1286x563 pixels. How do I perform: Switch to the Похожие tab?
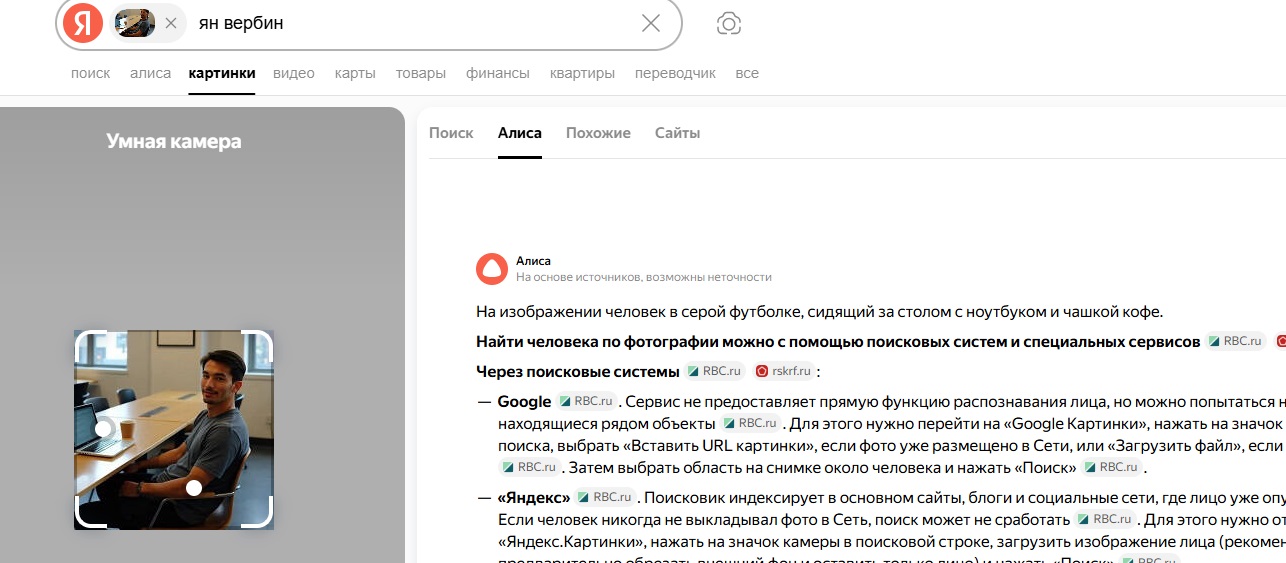[x=598, y=133]
